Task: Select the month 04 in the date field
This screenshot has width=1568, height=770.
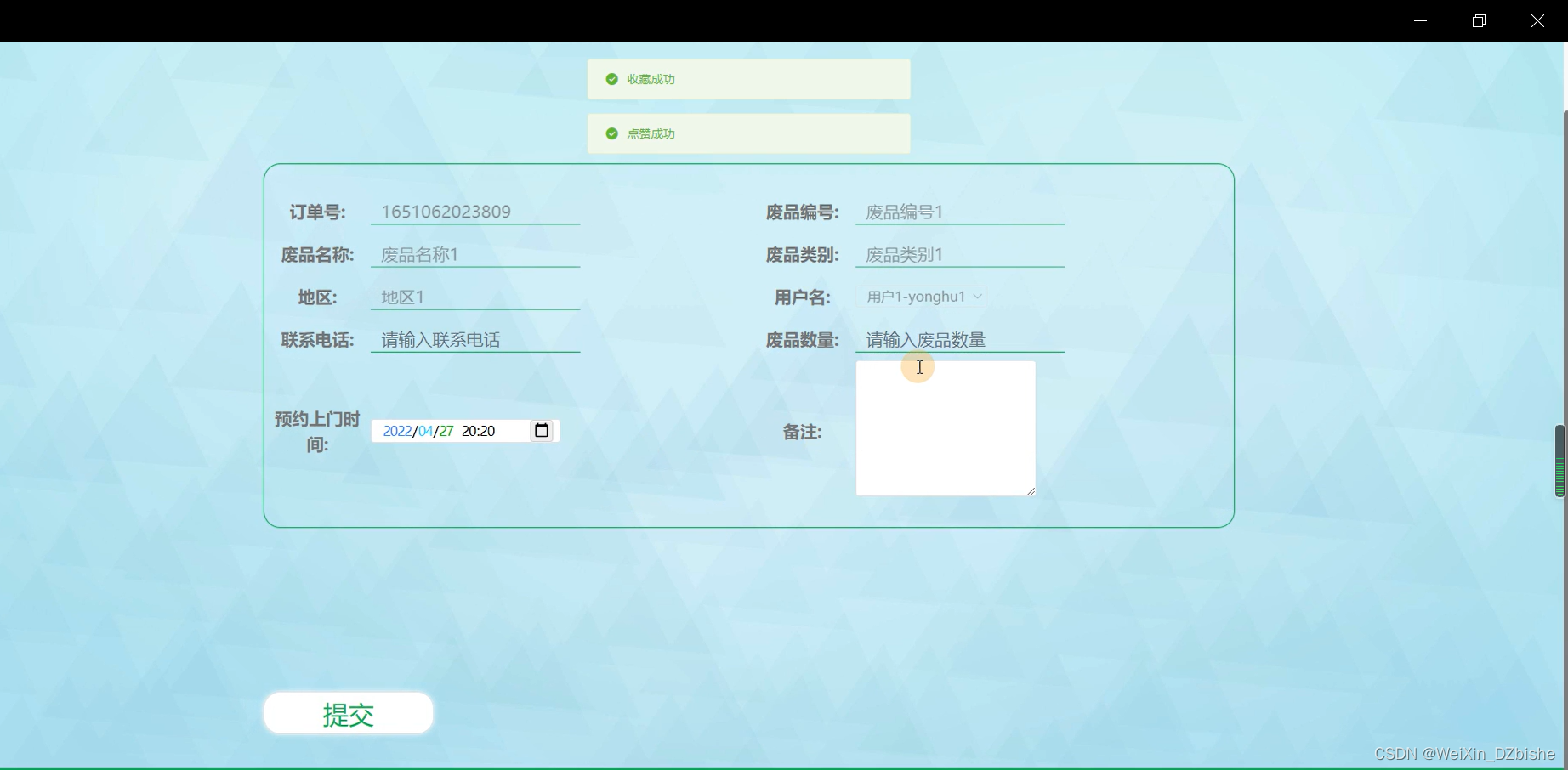Action: click(425, 431)
